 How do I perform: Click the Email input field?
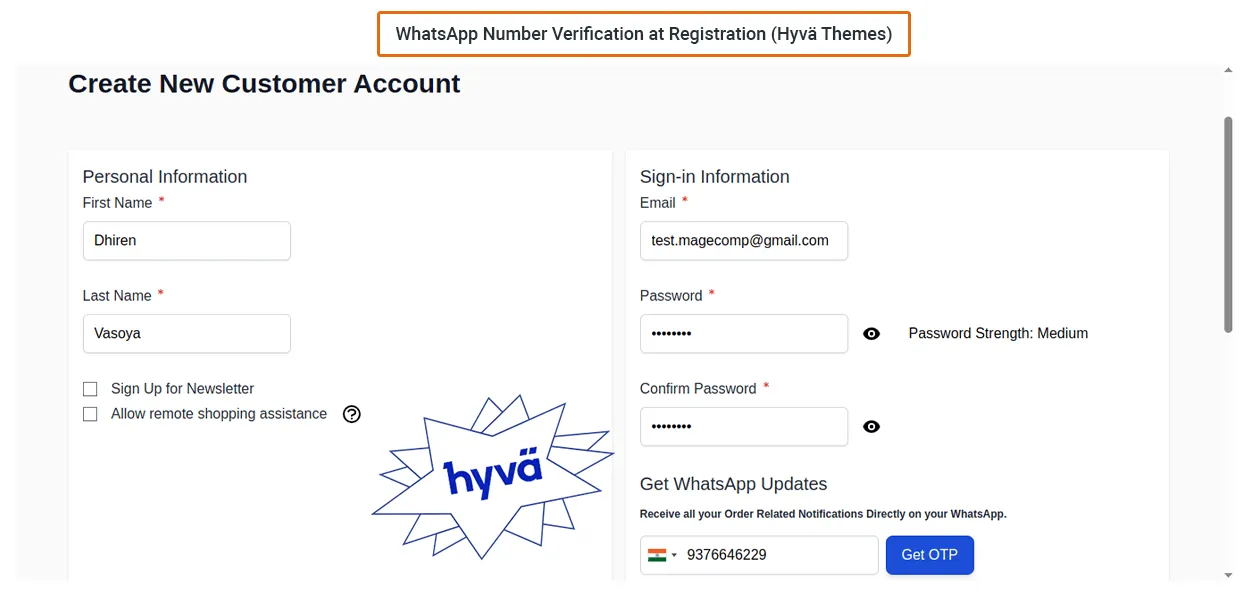pos(743,241)
